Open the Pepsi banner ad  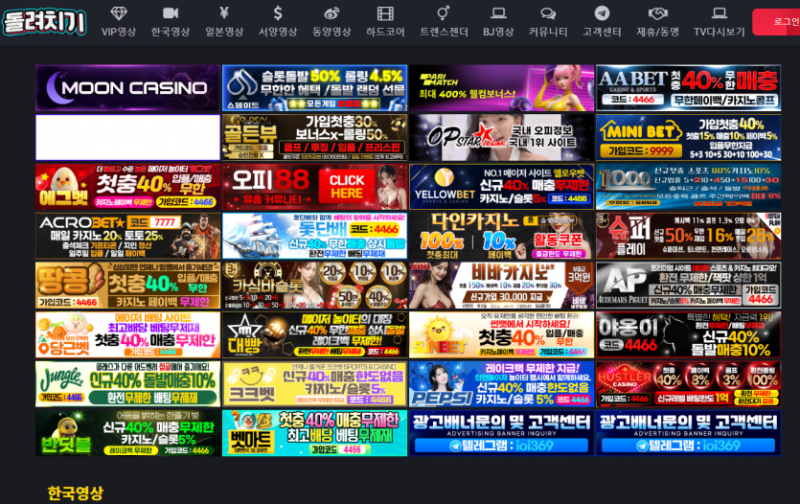(500, 383)
